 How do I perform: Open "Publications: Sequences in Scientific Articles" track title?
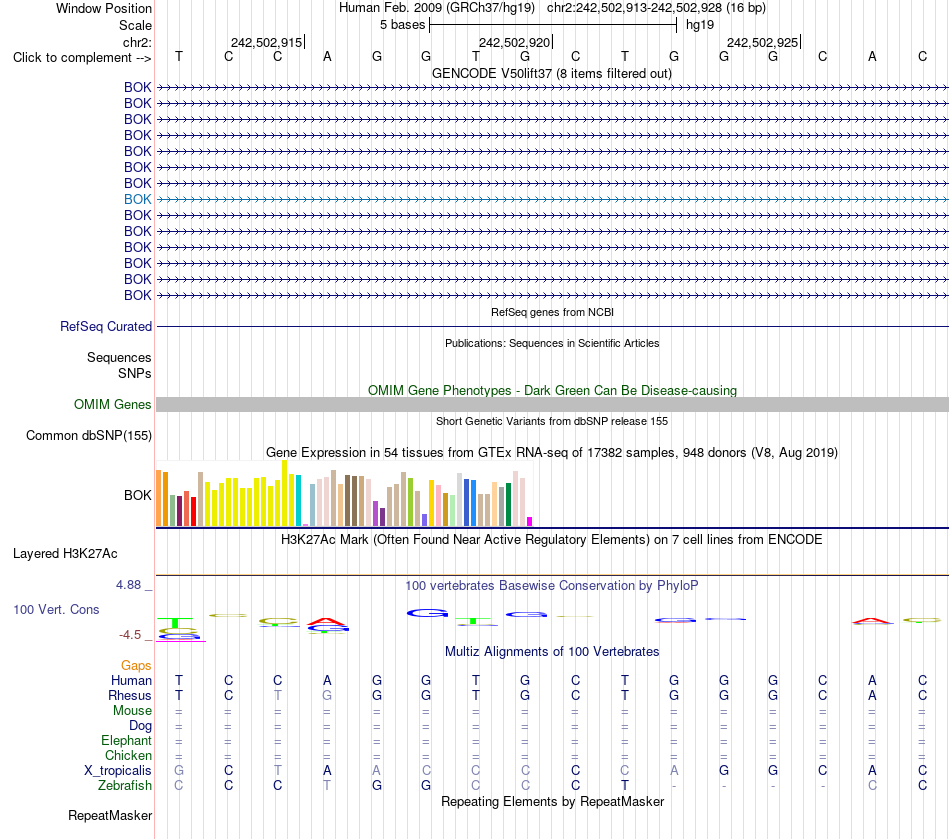click(x=552, y=343)
